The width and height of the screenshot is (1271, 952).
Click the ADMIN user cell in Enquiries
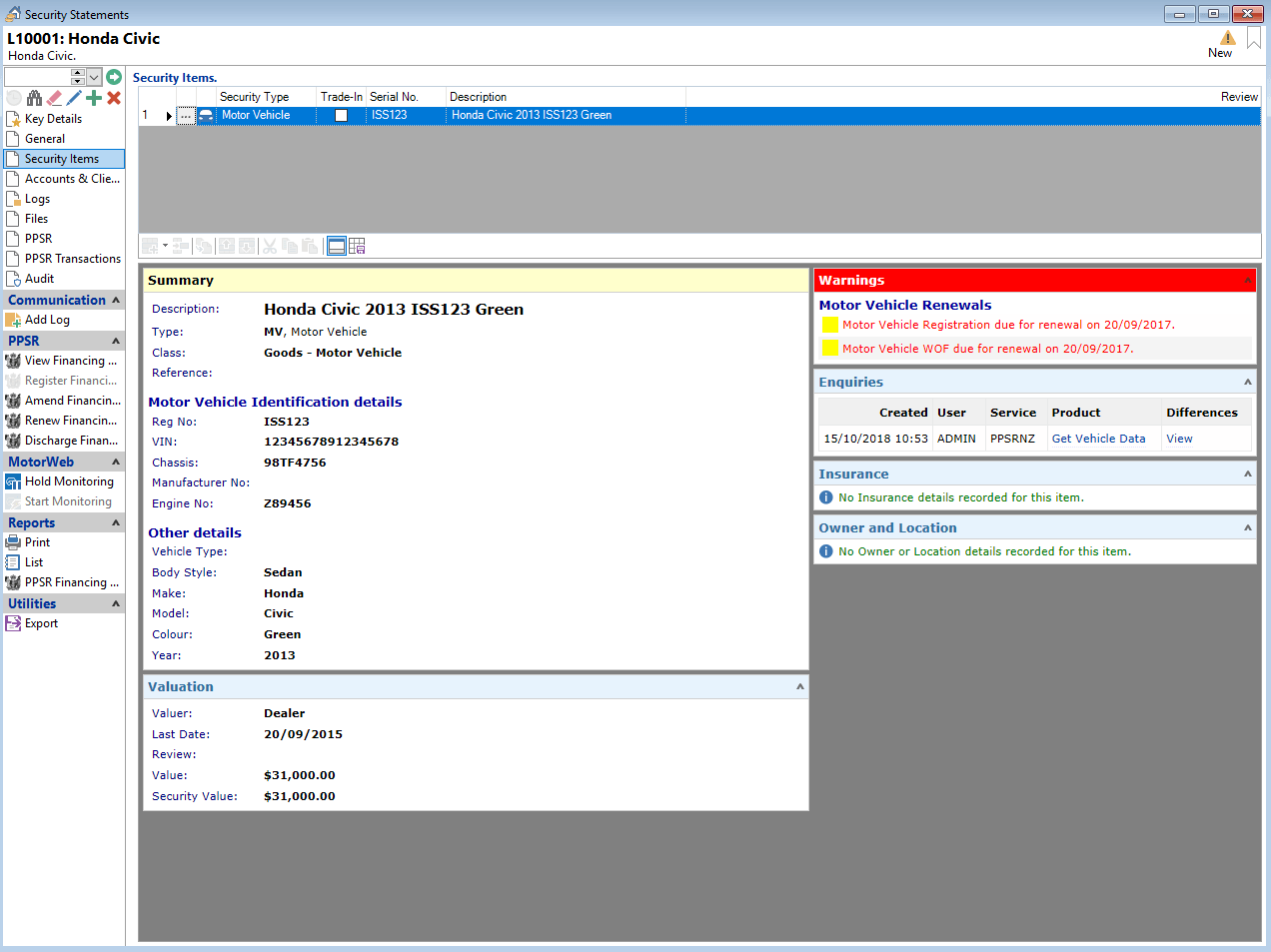[x=956, y=439]
